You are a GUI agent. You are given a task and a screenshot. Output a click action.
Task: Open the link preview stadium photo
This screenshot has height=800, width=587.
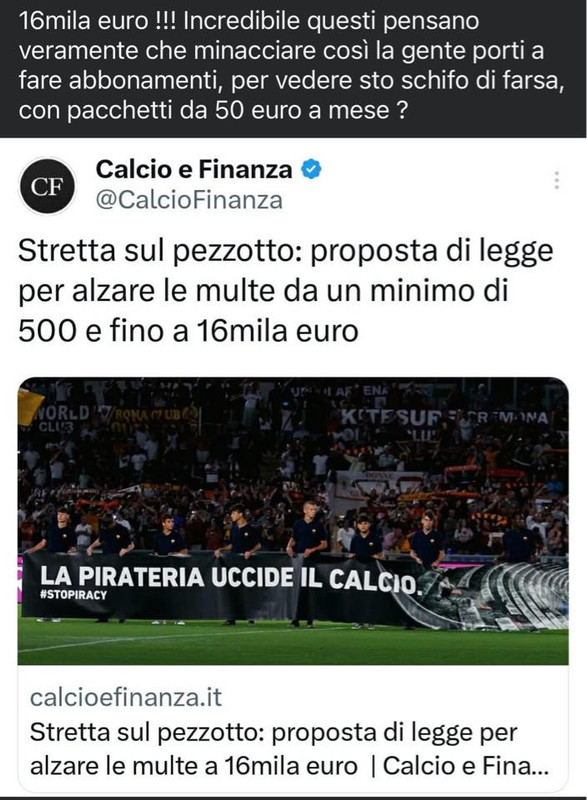tap(293, 521)
